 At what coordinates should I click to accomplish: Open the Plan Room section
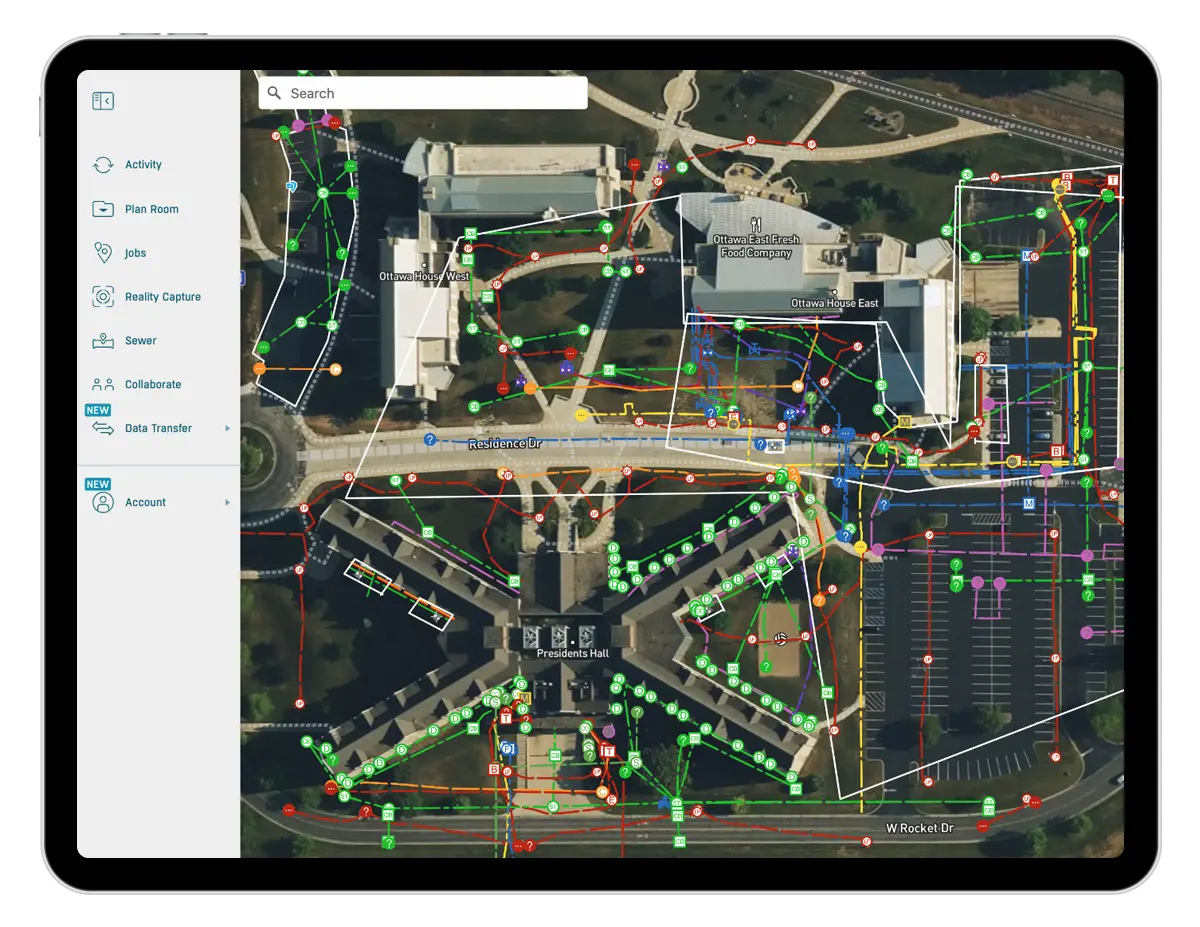click(151, 208)
